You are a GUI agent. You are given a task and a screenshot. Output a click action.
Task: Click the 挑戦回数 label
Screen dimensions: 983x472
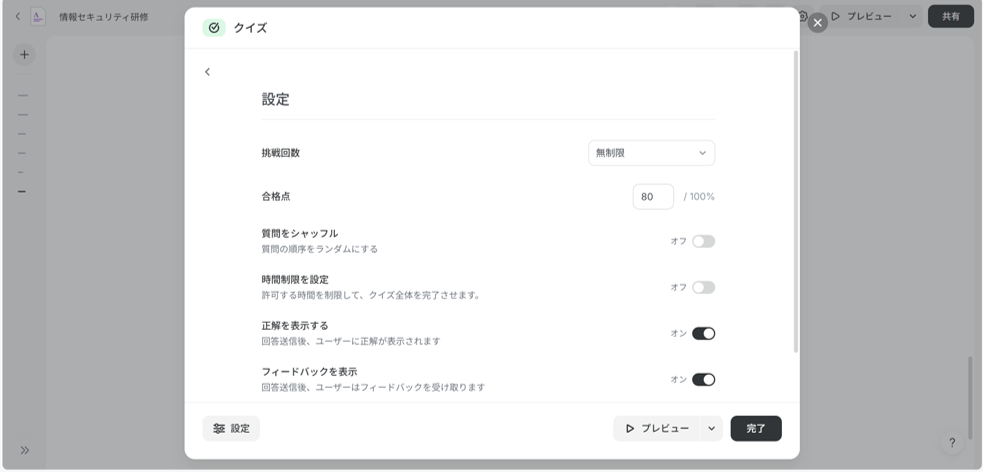point(280,153)
